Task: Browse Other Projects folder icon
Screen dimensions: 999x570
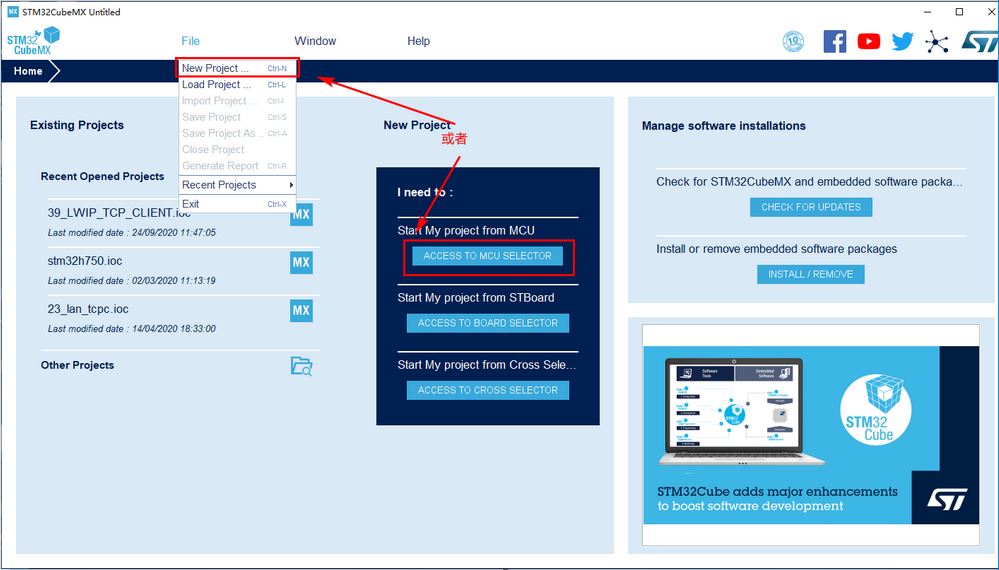Action: 301,366
